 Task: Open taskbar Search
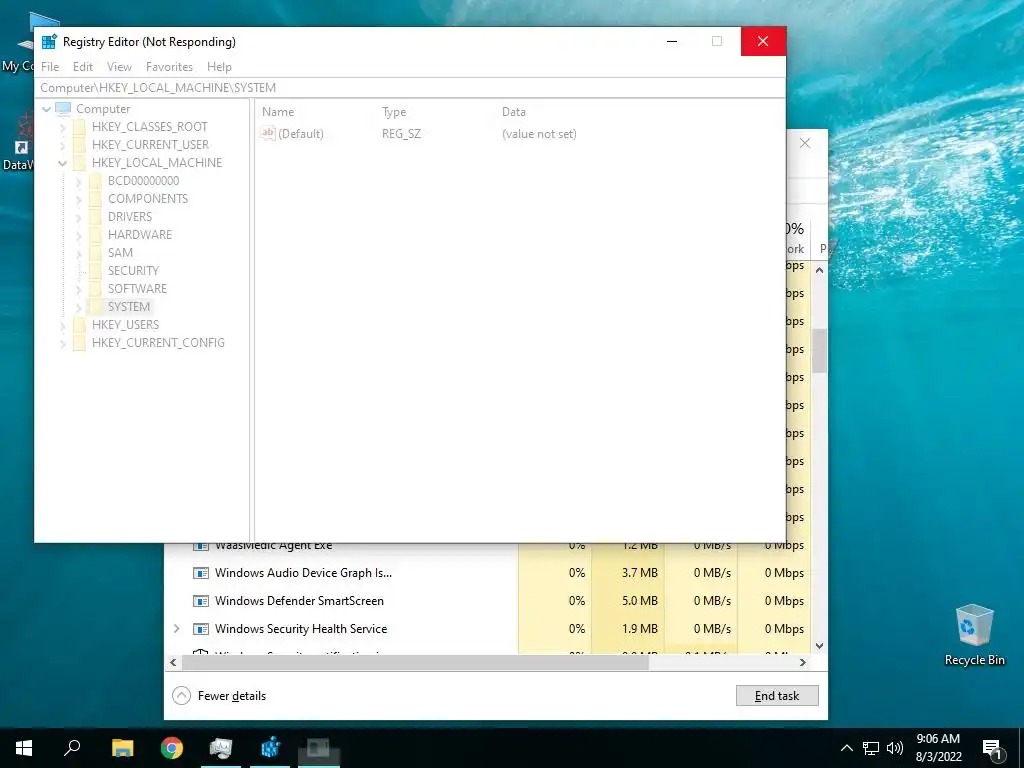coord(72,748)
